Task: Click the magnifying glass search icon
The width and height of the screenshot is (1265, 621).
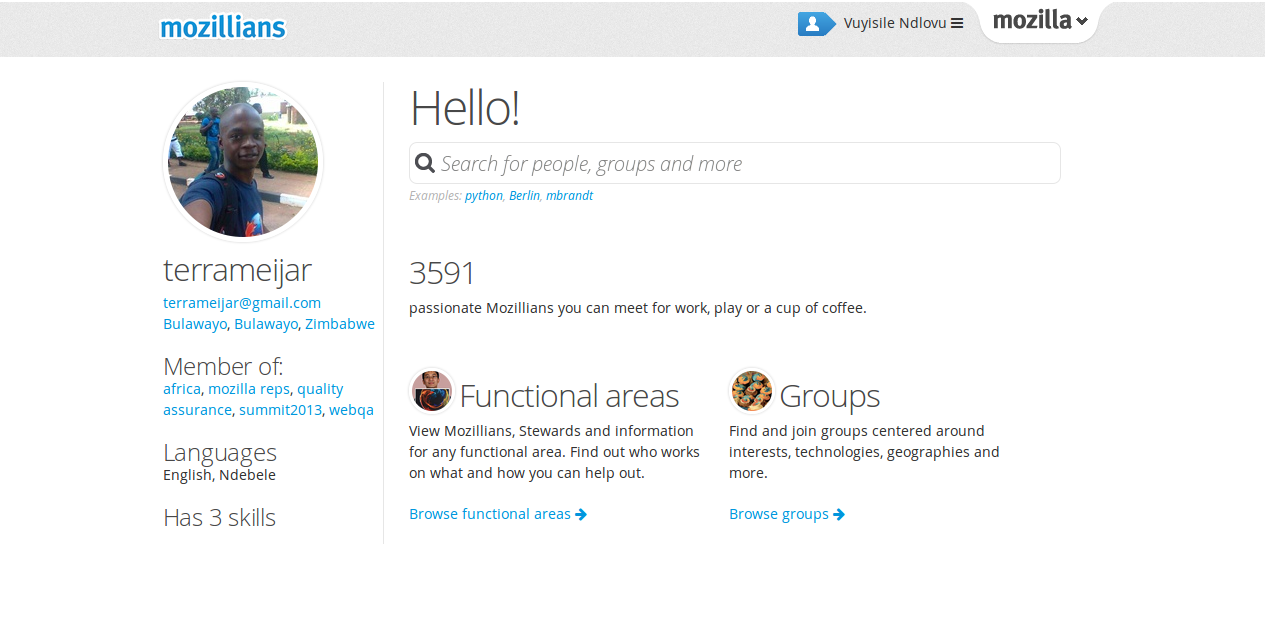Action: [x=425, y=163]
